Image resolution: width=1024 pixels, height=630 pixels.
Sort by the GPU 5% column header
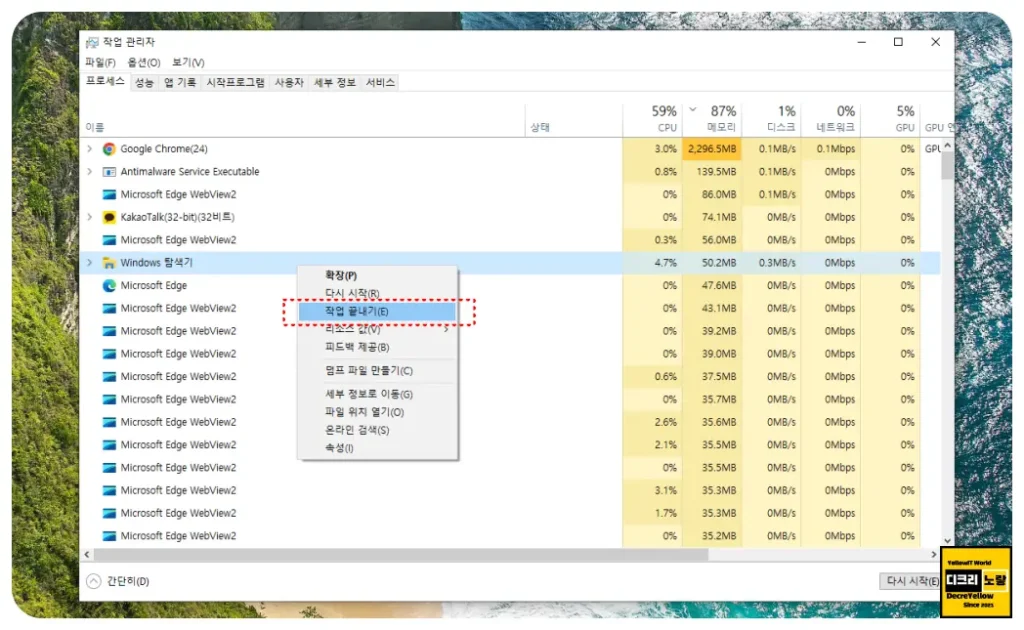click(891, 120)
